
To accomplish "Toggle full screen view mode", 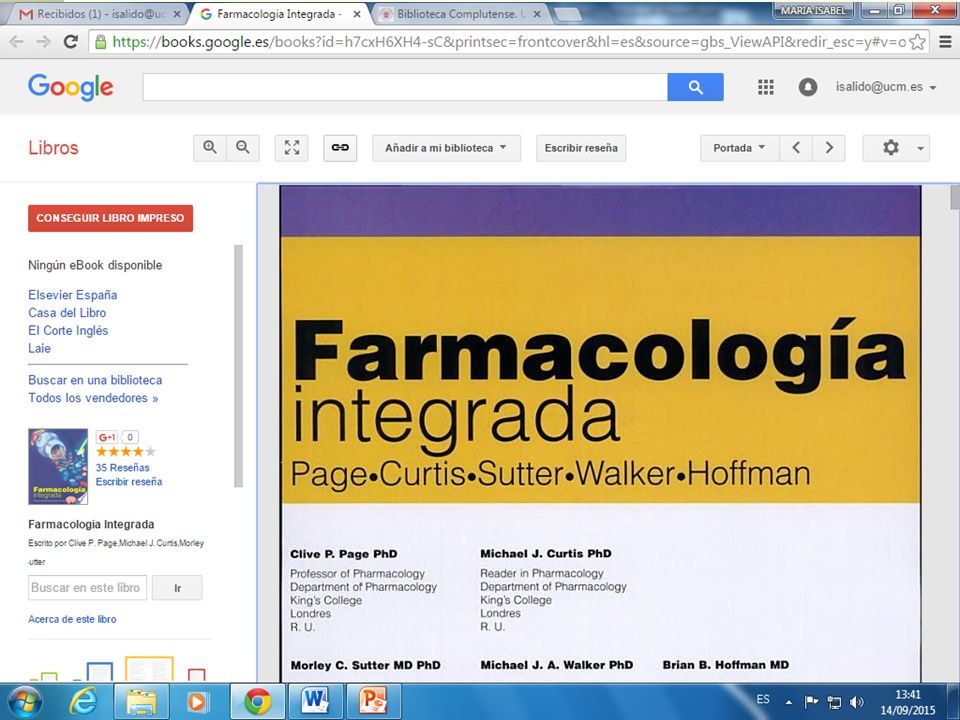I will [292, 148].
